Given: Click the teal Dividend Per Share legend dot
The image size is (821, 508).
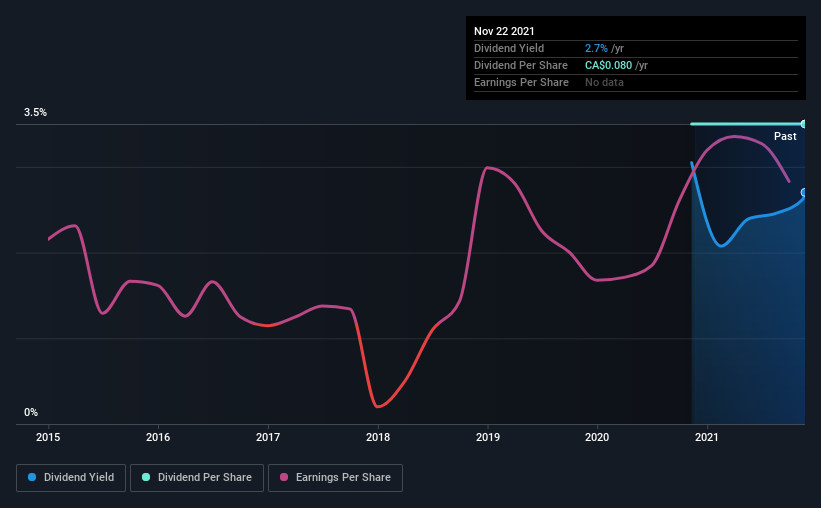Looking at the screenshot, I should point(146,477).
